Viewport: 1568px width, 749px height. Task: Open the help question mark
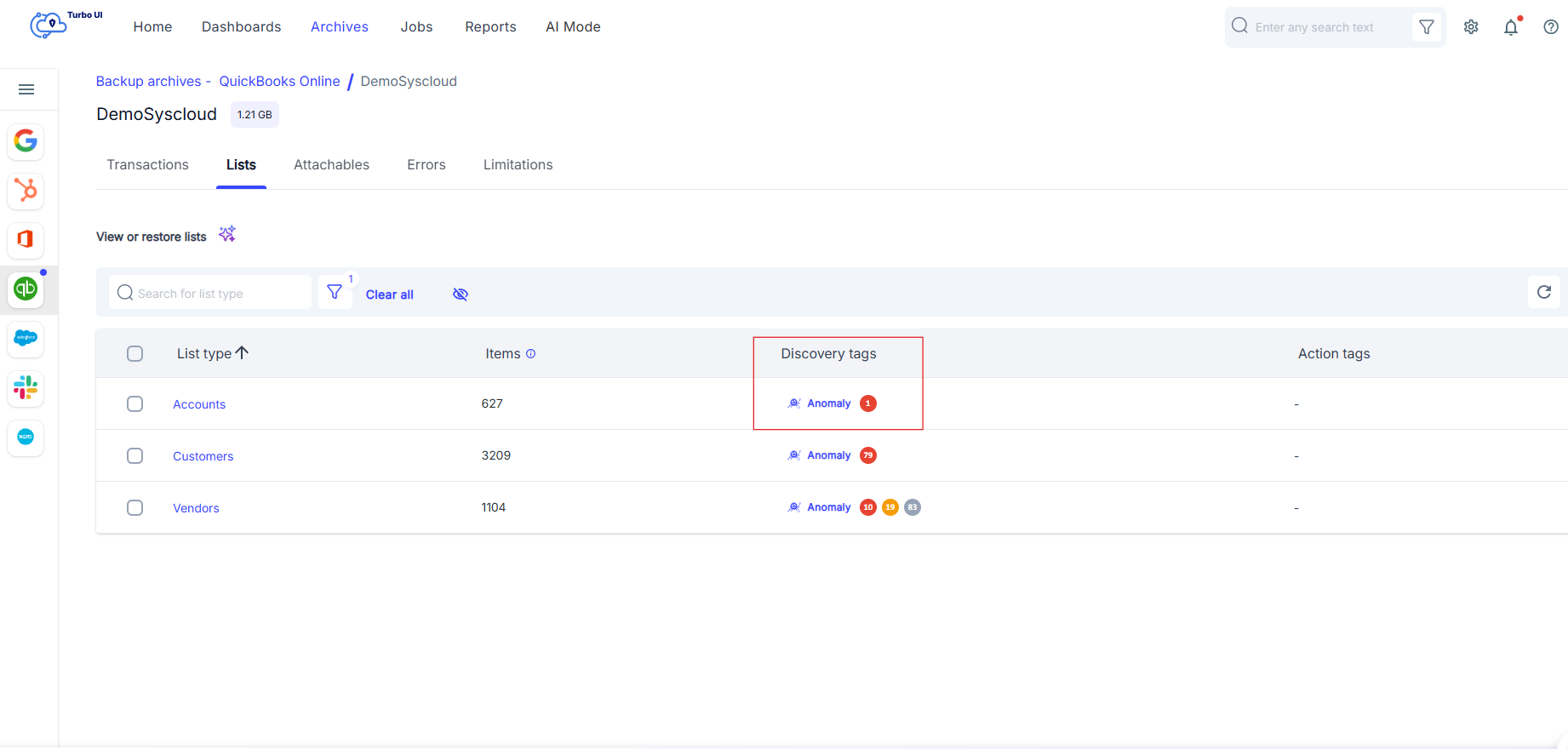(1551, 27)
